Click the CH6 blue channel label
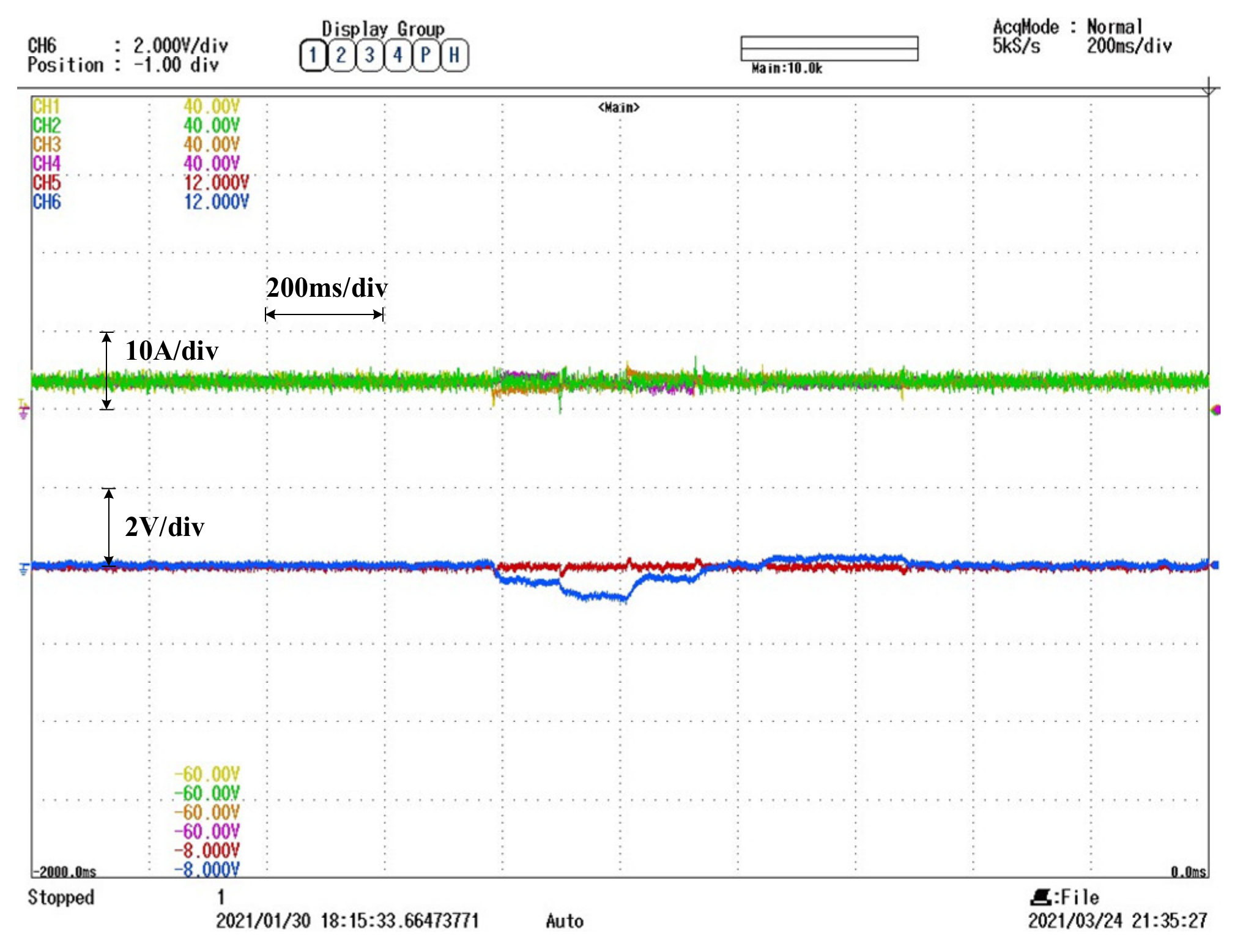The image size is (1243, 952). 46,202
